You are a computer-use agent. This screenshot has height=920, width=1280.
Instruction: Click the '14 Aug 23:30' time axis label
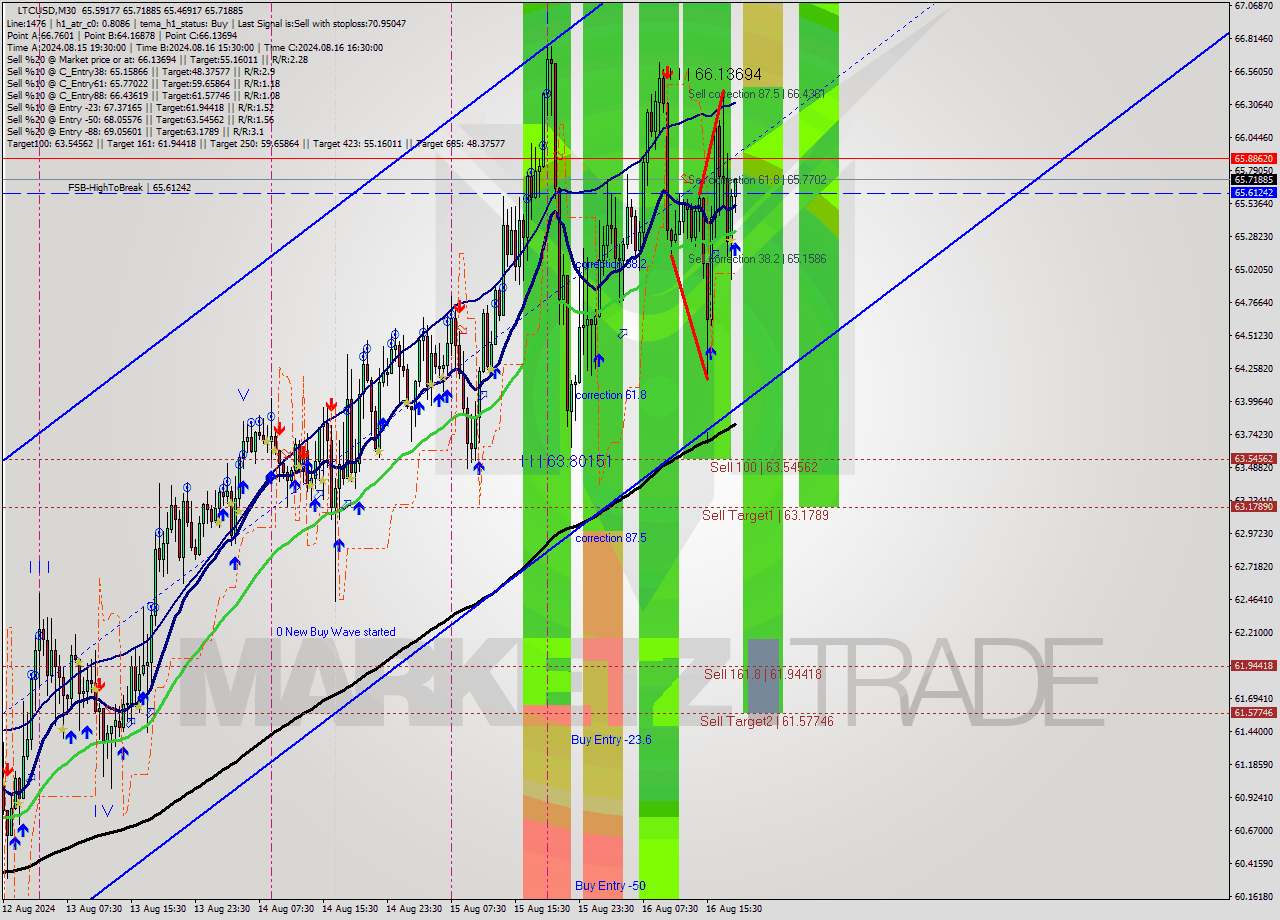point(414,909)
